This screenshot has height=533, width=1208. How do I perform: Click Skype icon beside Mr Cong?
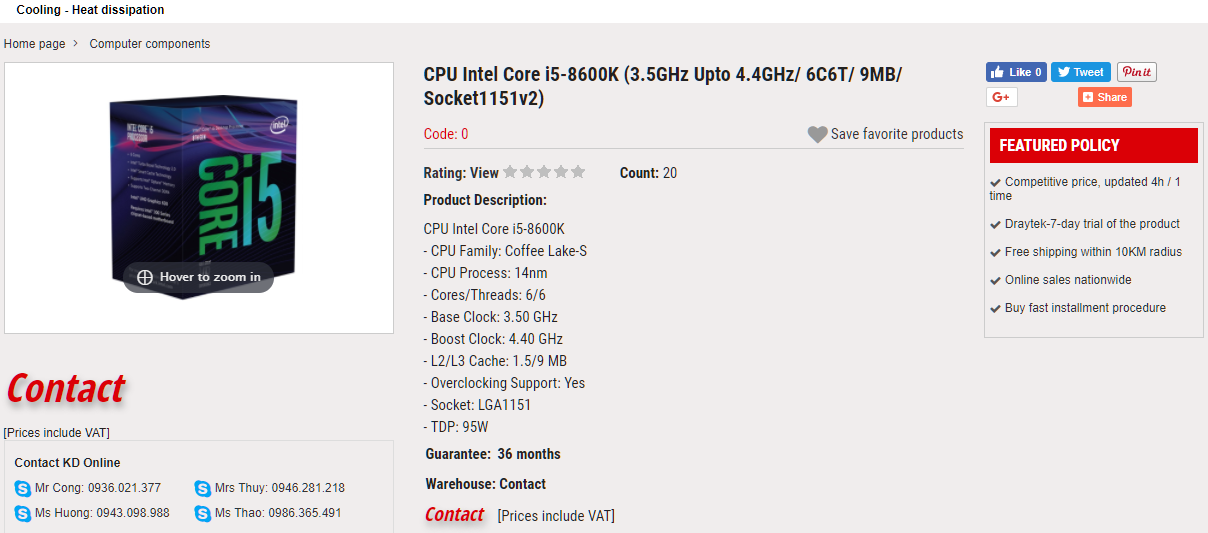click(x=22, y=488)
